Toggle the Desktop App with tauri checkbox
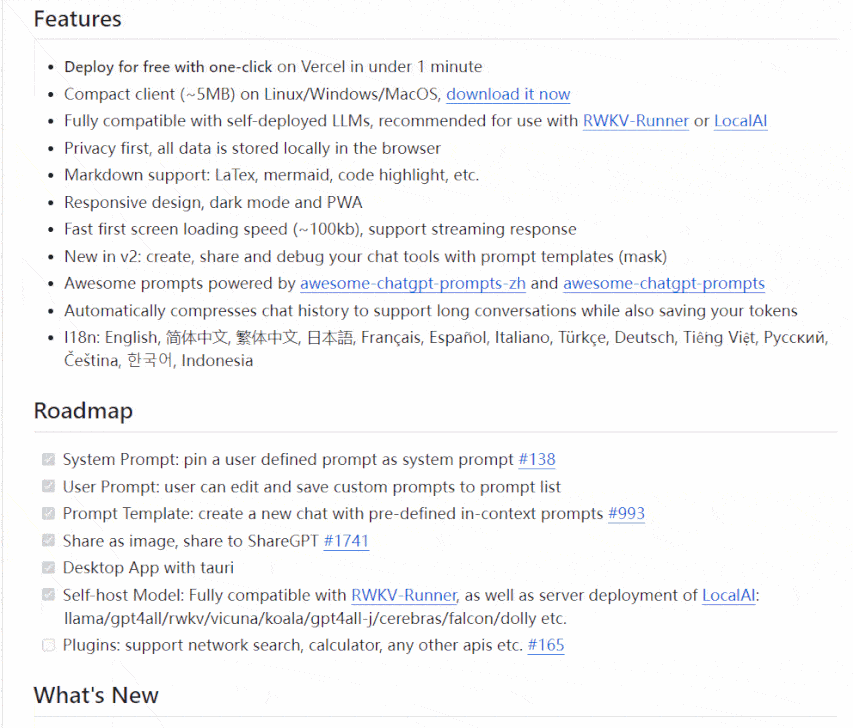The image size is (853, 728). tap(48, 567)
